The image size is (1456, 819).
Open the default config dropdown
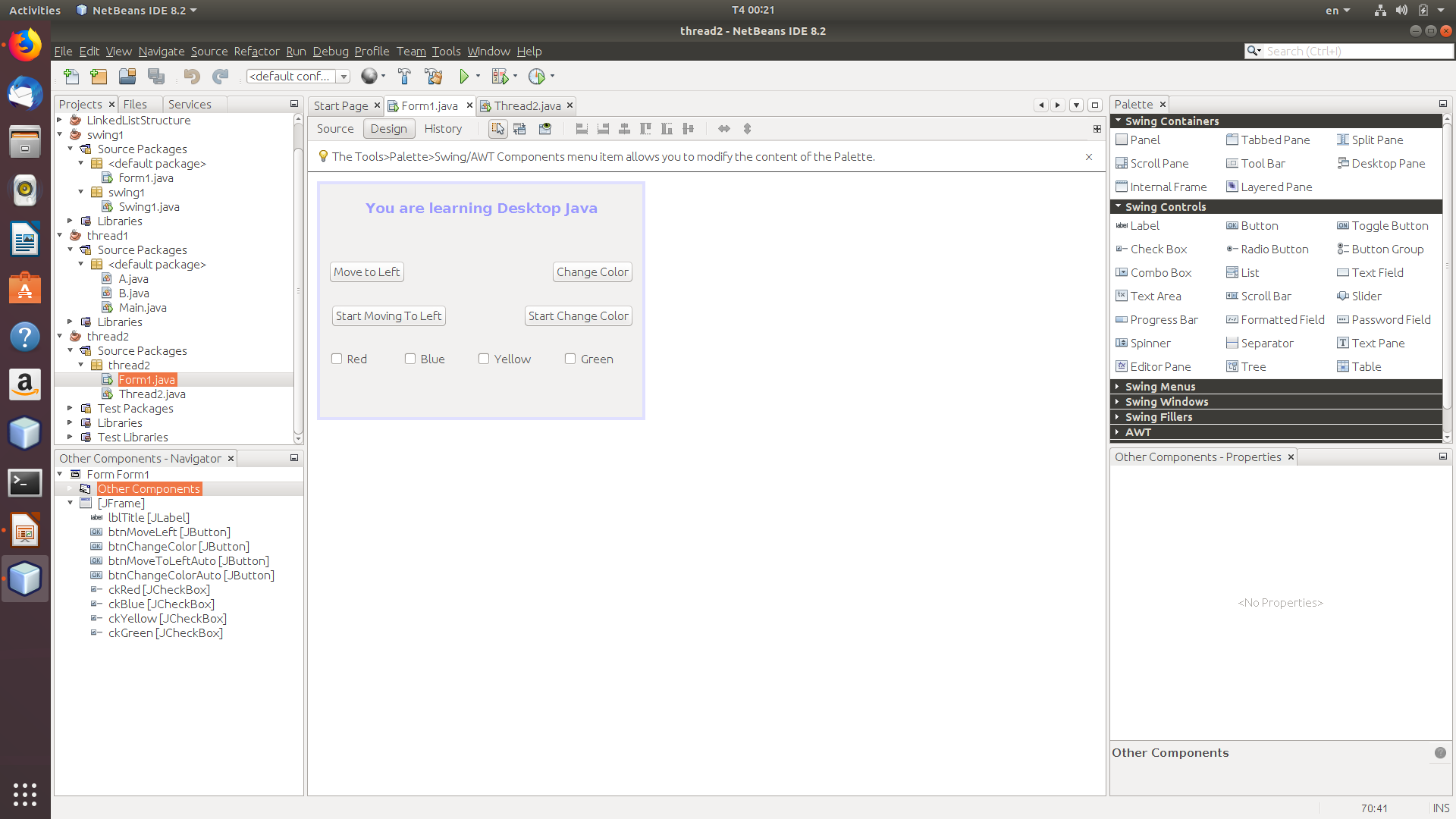click(344, 77)
